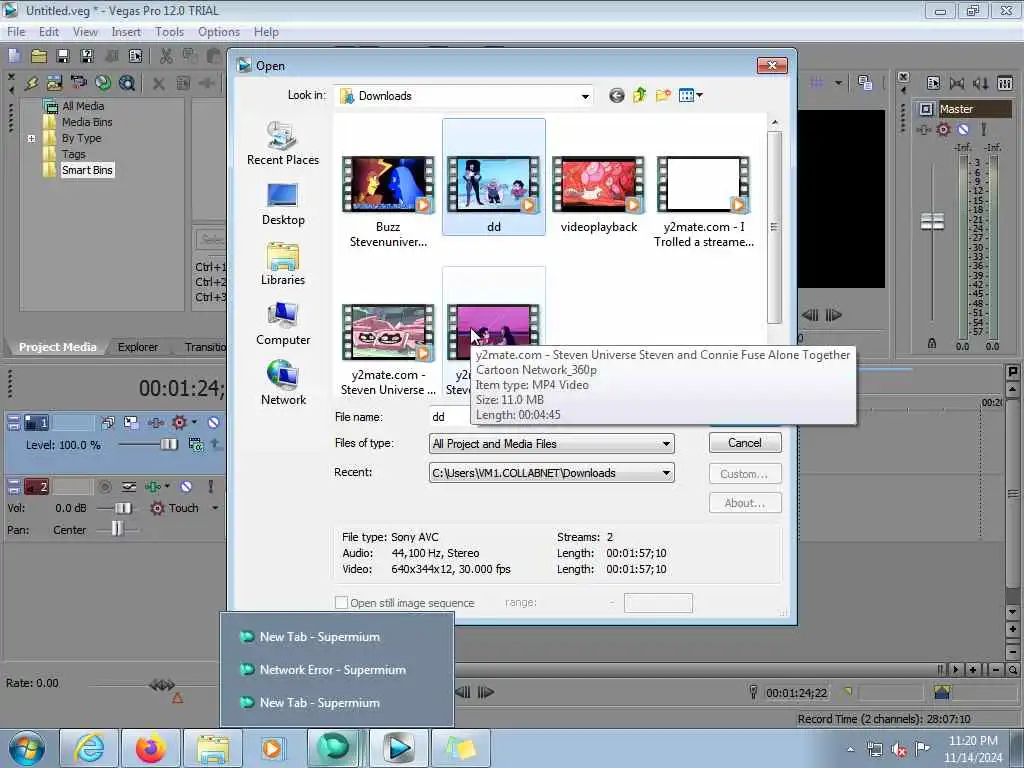Select the Project Media tab

[x=57, y=347]
